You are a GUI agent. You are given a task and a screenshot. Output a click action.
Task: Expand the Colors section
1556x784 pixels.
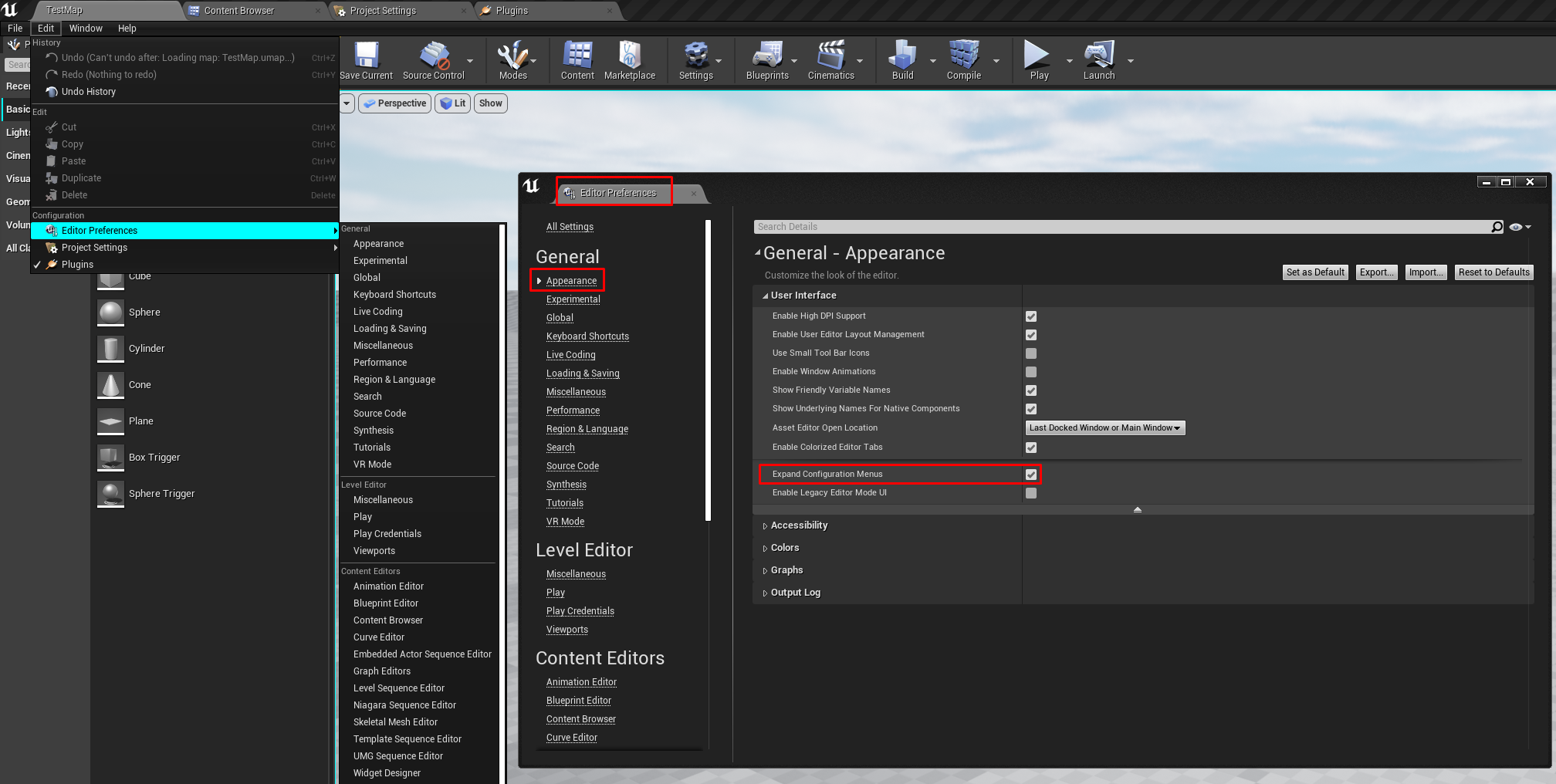765,549
